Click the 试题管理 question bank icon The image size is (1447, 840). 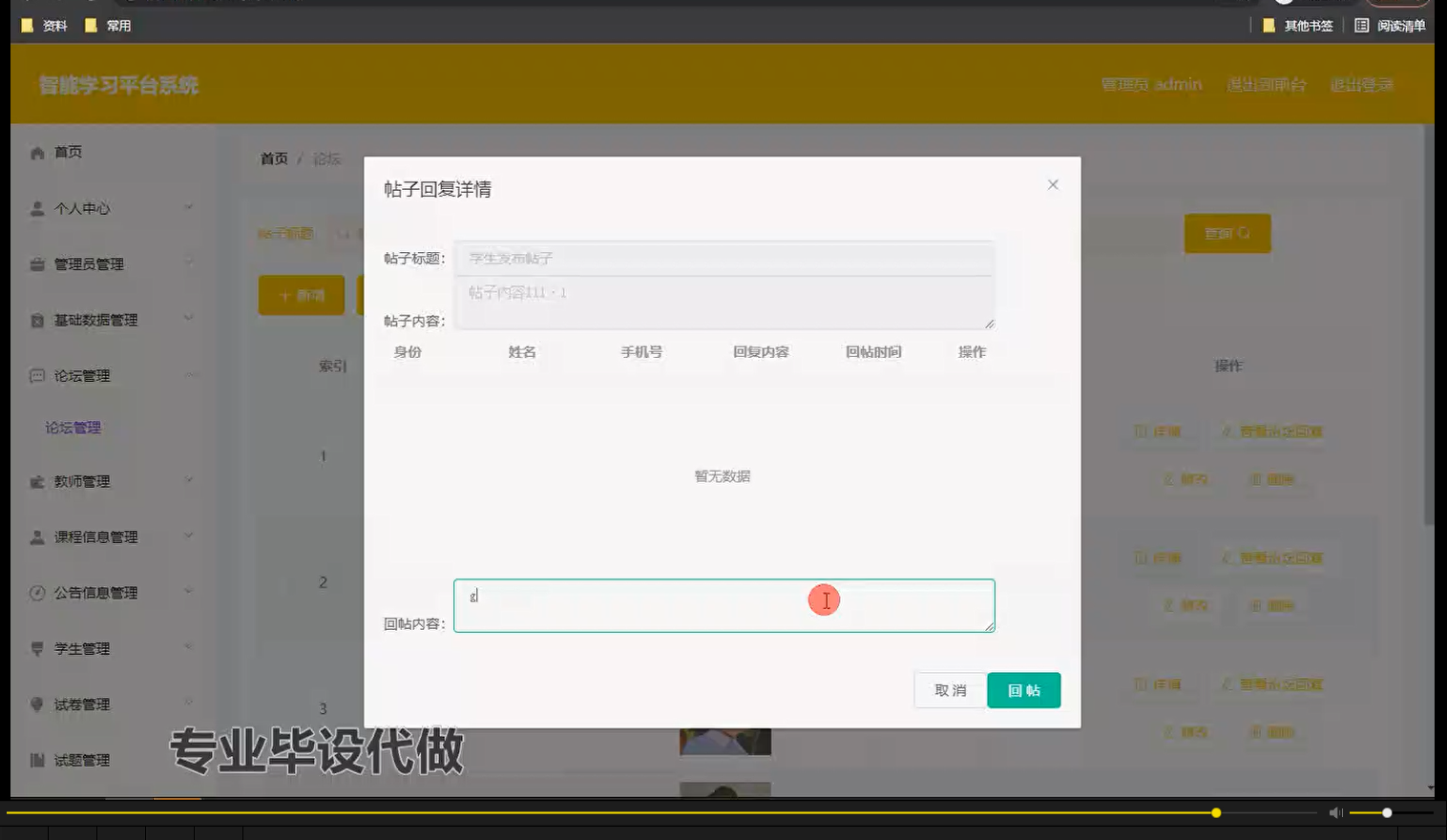point(36,759)
